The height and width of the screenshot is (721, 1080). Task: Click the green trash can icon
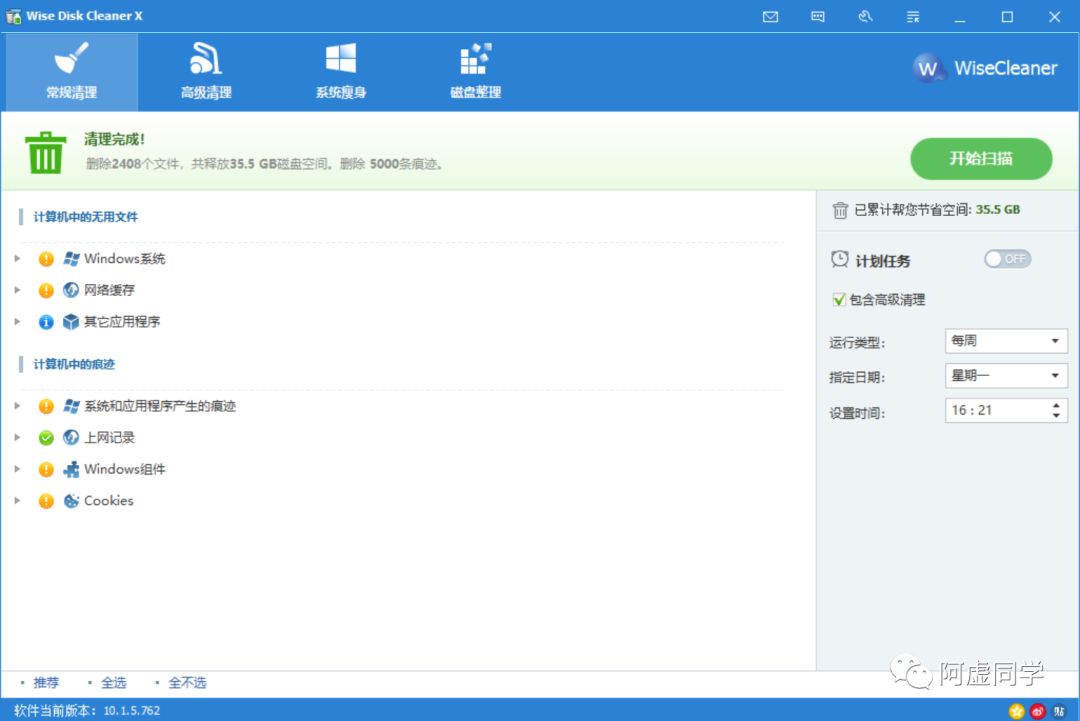tap(45, 152)
